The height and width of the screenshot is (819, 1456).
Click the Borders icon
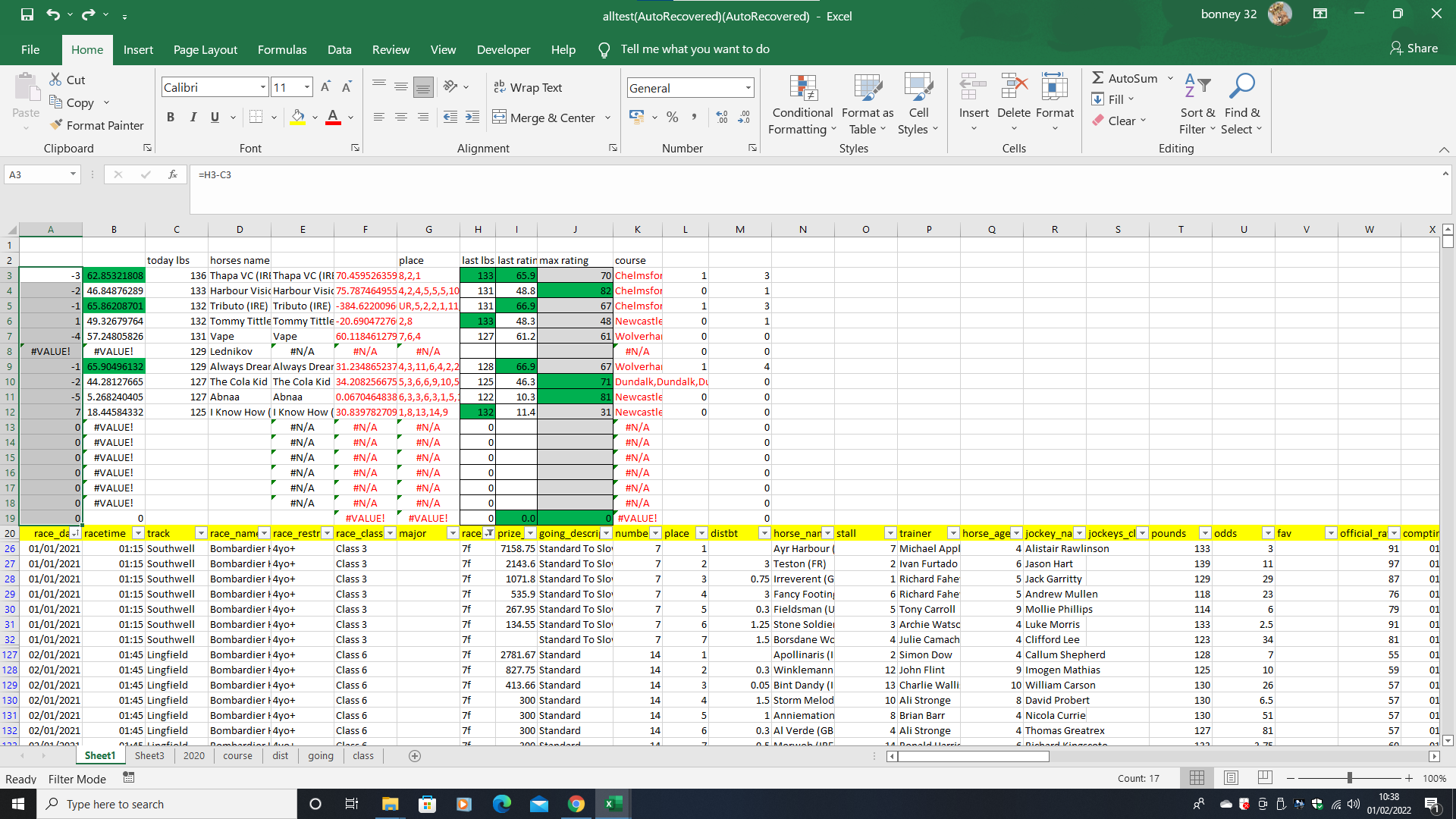(x=256, y=117)
